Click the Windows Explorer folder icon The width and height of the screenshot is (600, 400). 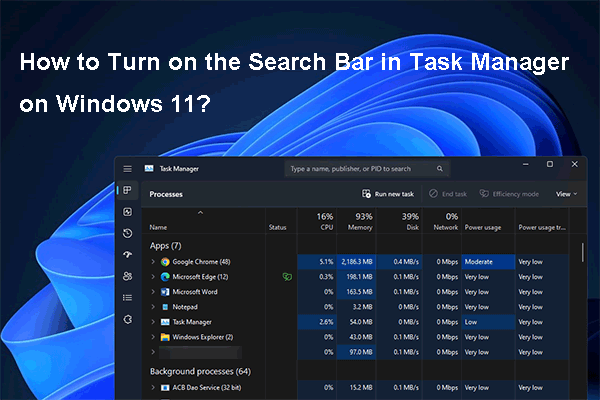pyautogui.click(x=165, y=337)
